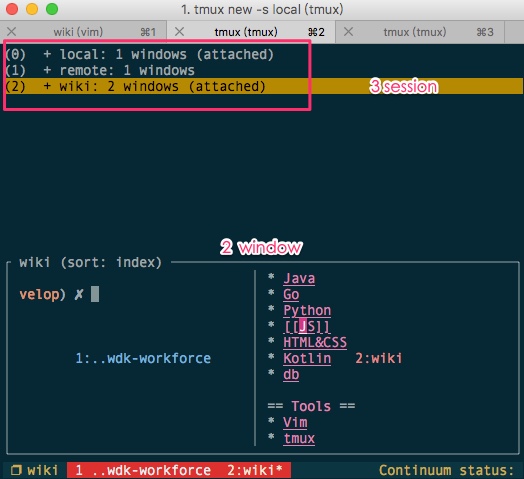Screen dimensions: 524x479
Task: Close the tmux tab labeled ⌘3
Action: coord(348,32)
